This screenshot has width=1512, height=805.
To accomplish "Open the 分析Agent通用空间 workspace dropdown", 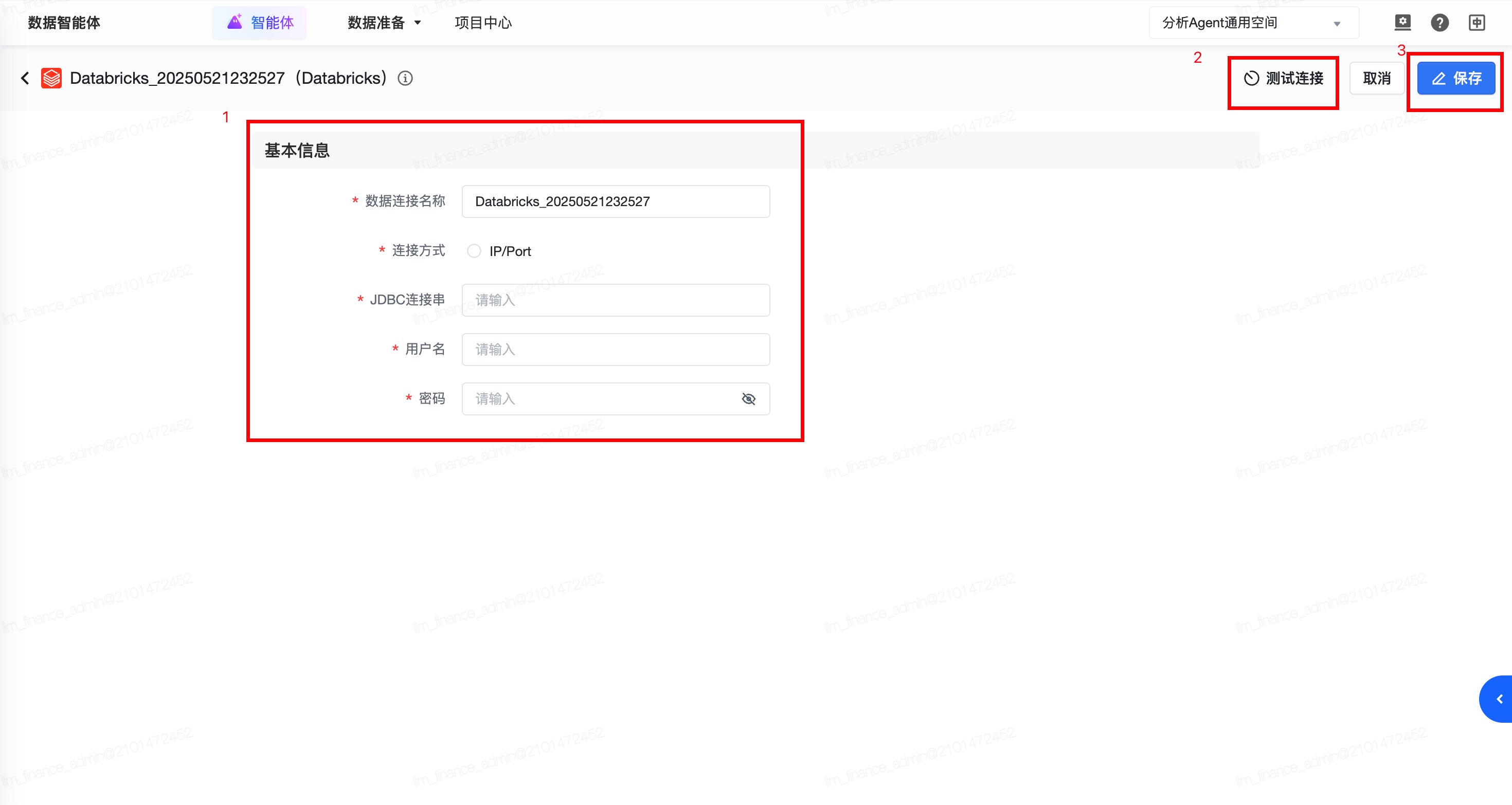I will [1254, 23].
